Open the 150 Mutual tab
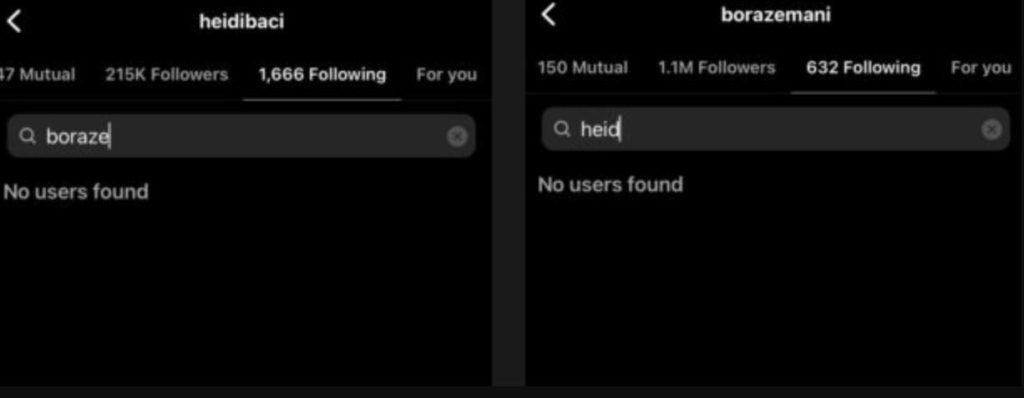 click(583, 67)
